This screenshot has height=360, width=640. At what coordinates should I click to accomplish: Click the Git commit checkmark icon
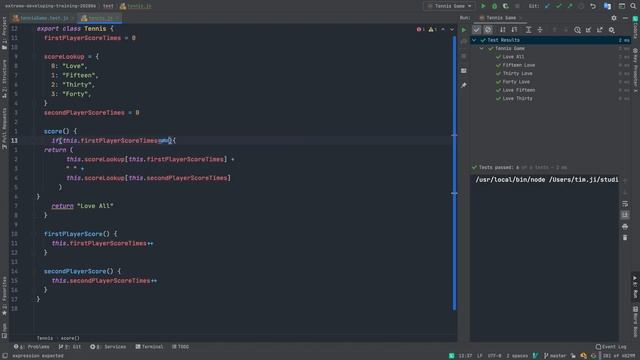[x=559, y=6]
